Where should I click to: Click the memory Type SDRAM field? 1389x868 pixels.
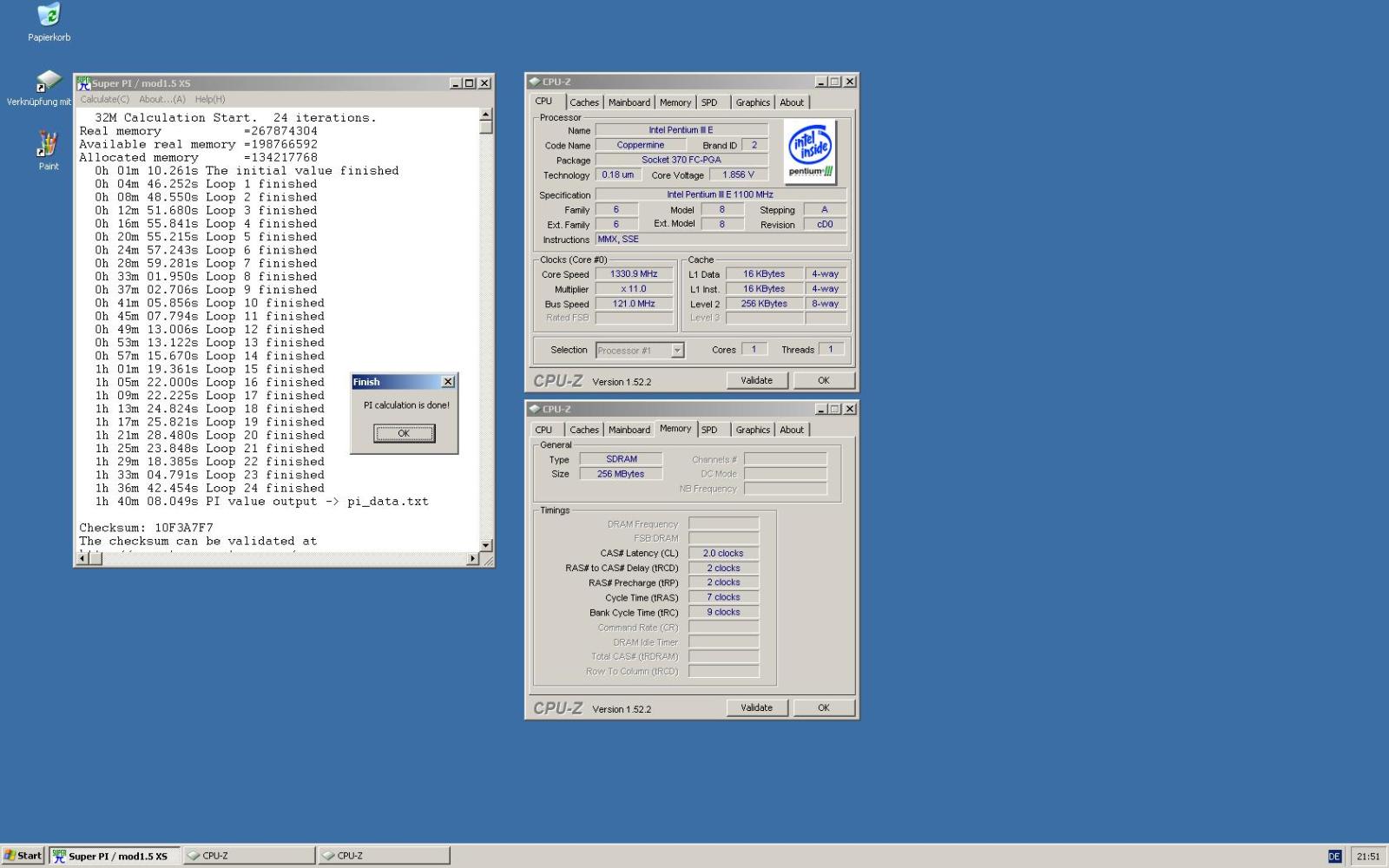[x=622, y=459]
